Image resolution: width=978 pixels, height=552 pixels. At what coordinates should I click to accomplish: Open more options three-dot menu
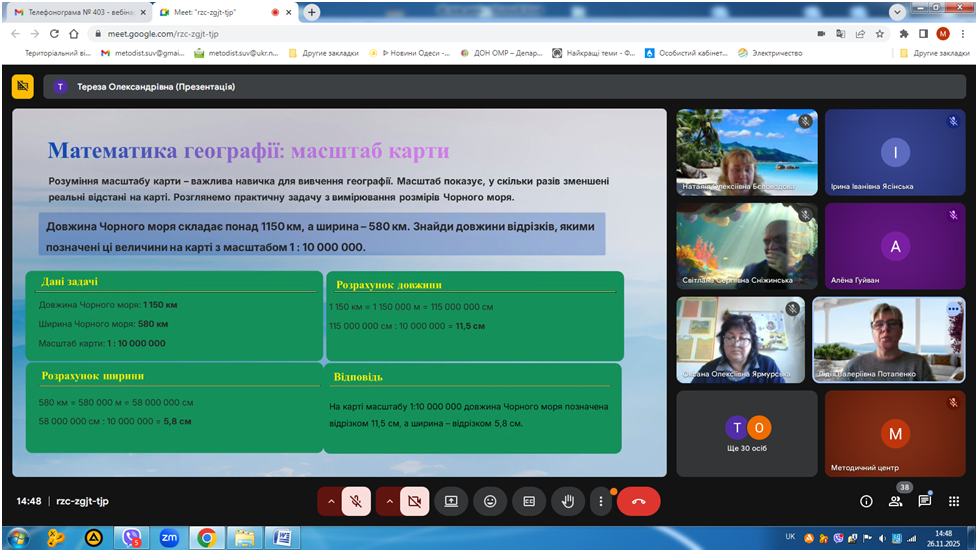point(600,501)
